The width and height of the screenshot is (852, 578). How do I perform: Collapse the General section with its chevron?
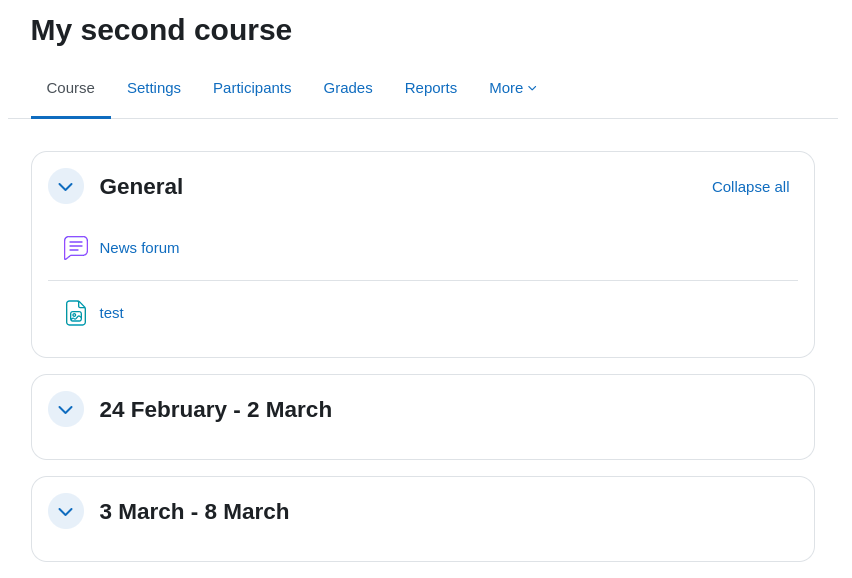(66, 186)
